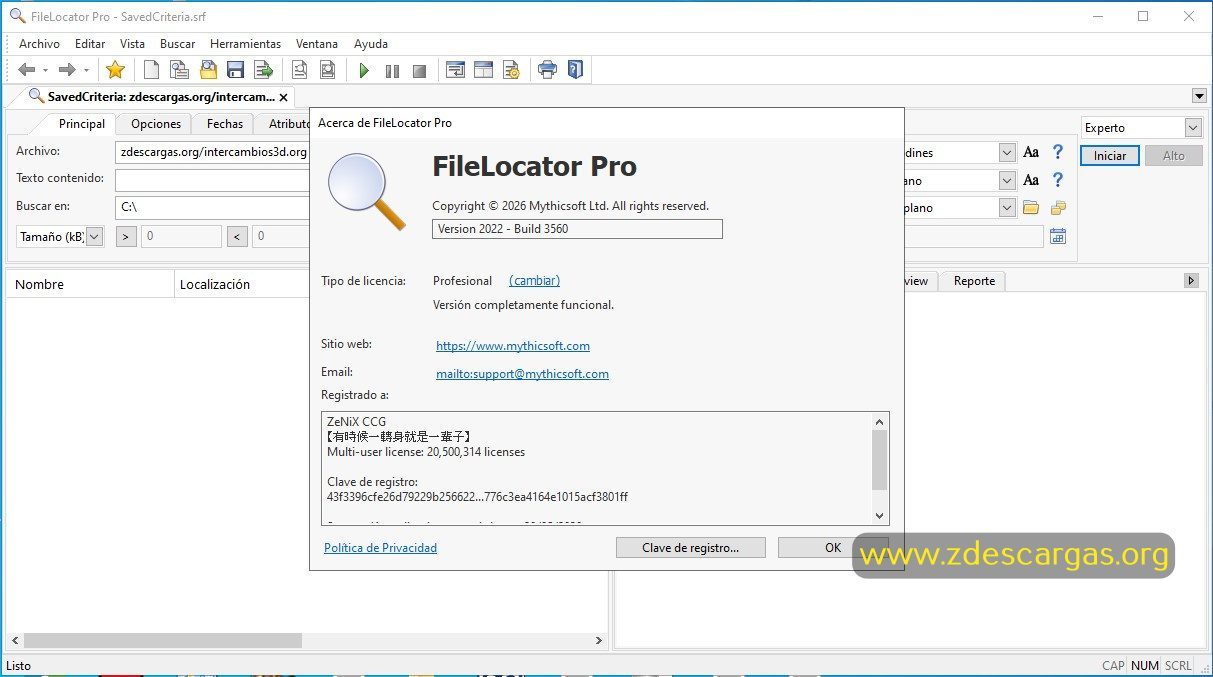
Task: Click the registration info vertical scrollbar thumb
Action: pyautogui.click(x=879, y=460)
